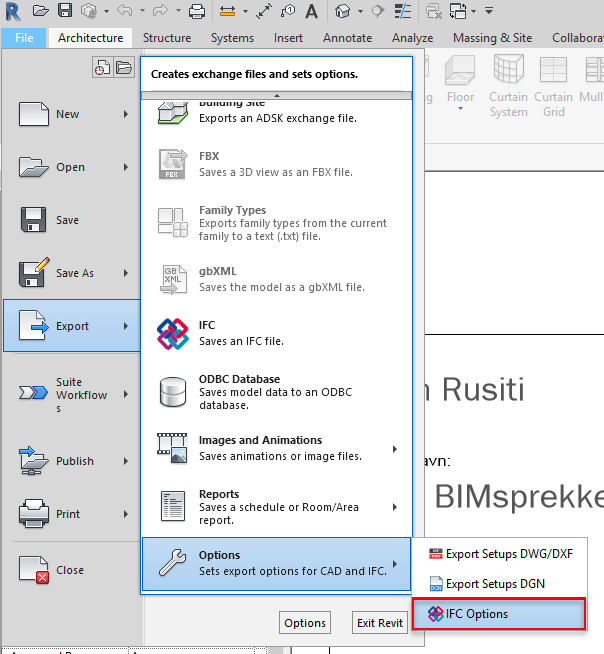Select the Tag by Category icon
604x654 pixels.
coord(288,11)
